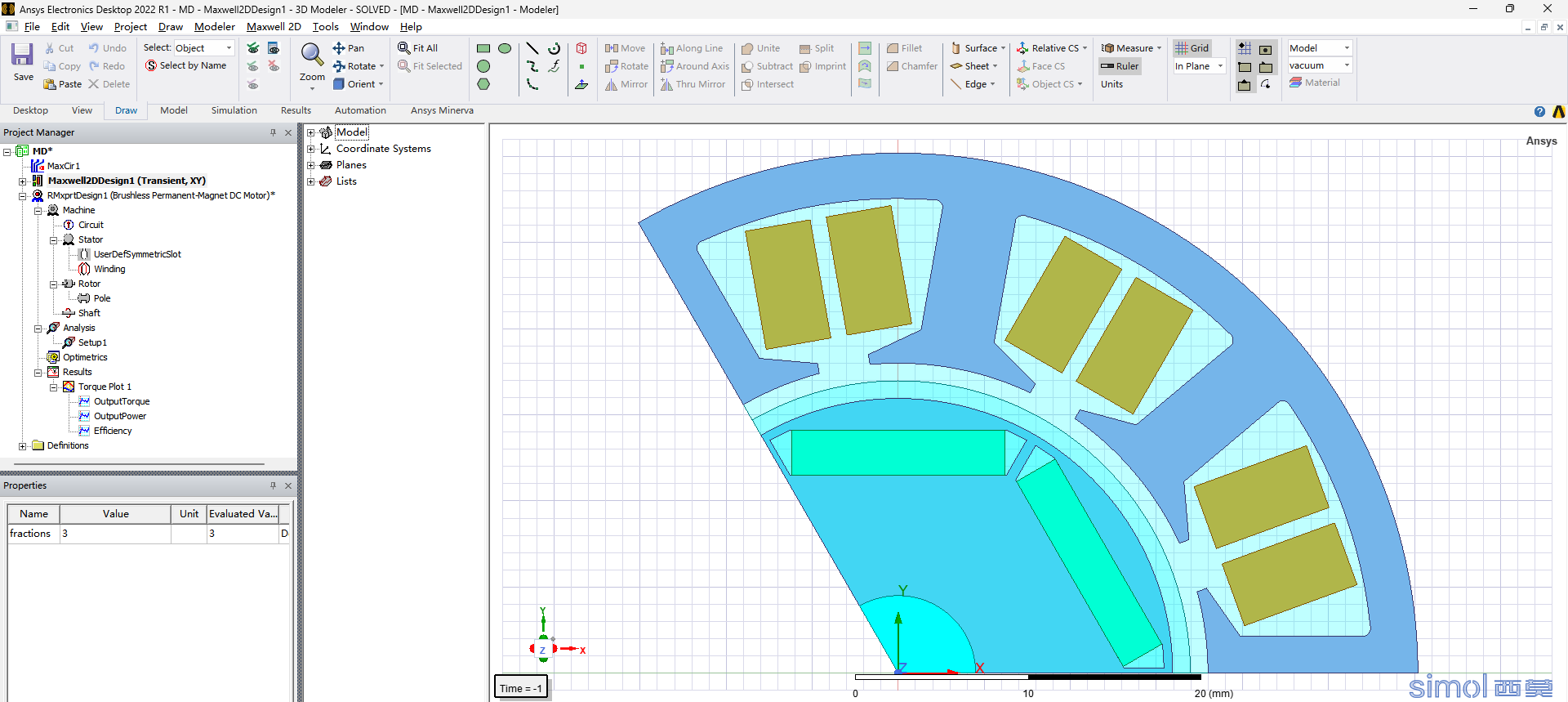Click the Ansys logo icon near help
Screen dimensions: 1568x702
click(1558, 112)
